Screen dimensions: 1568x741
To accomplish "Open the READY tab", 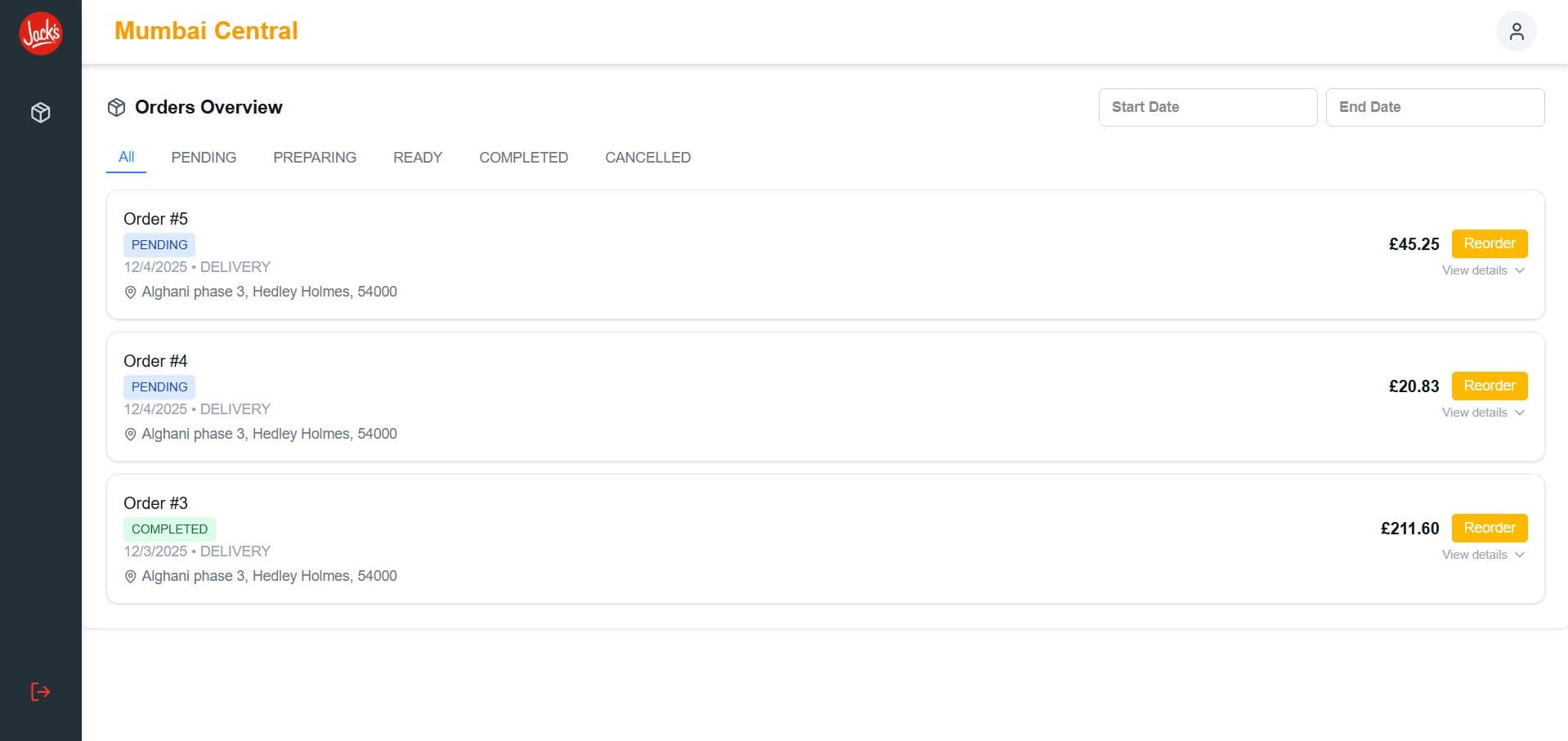I will click(x=418, y=158).
